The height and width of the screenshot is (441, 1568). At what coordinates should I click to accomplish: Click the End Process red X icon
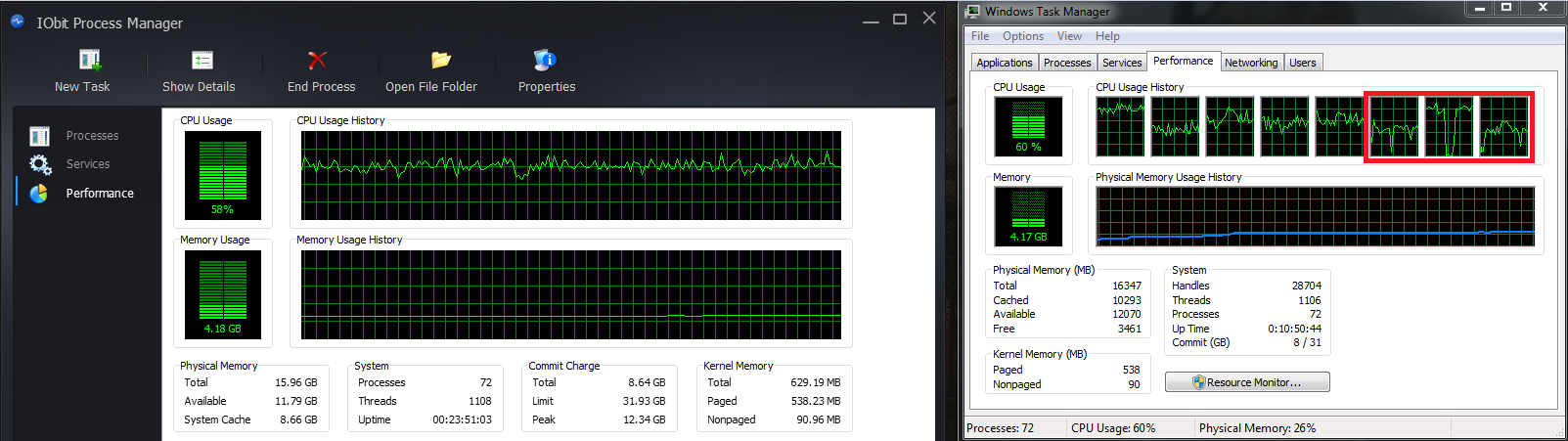point(318,60)
